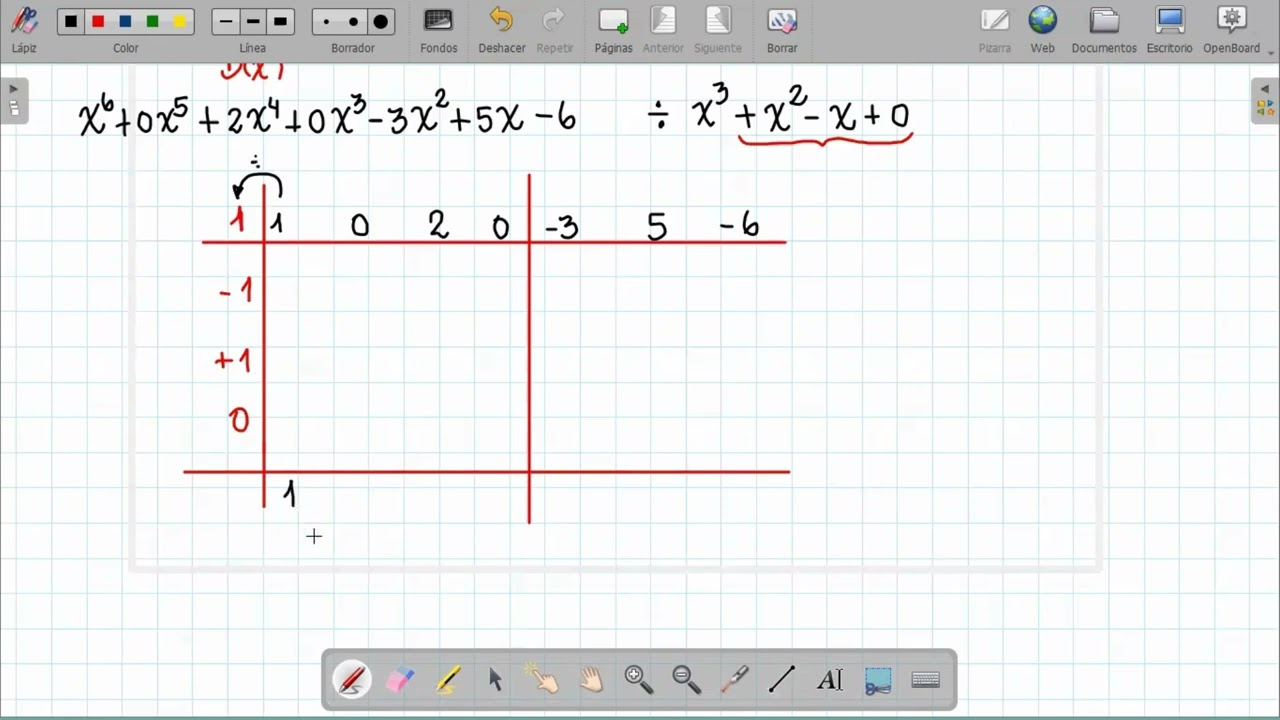Add a new page with Páginas
The width and height of the screenshot is (1280, 720).
coord(613,29)
